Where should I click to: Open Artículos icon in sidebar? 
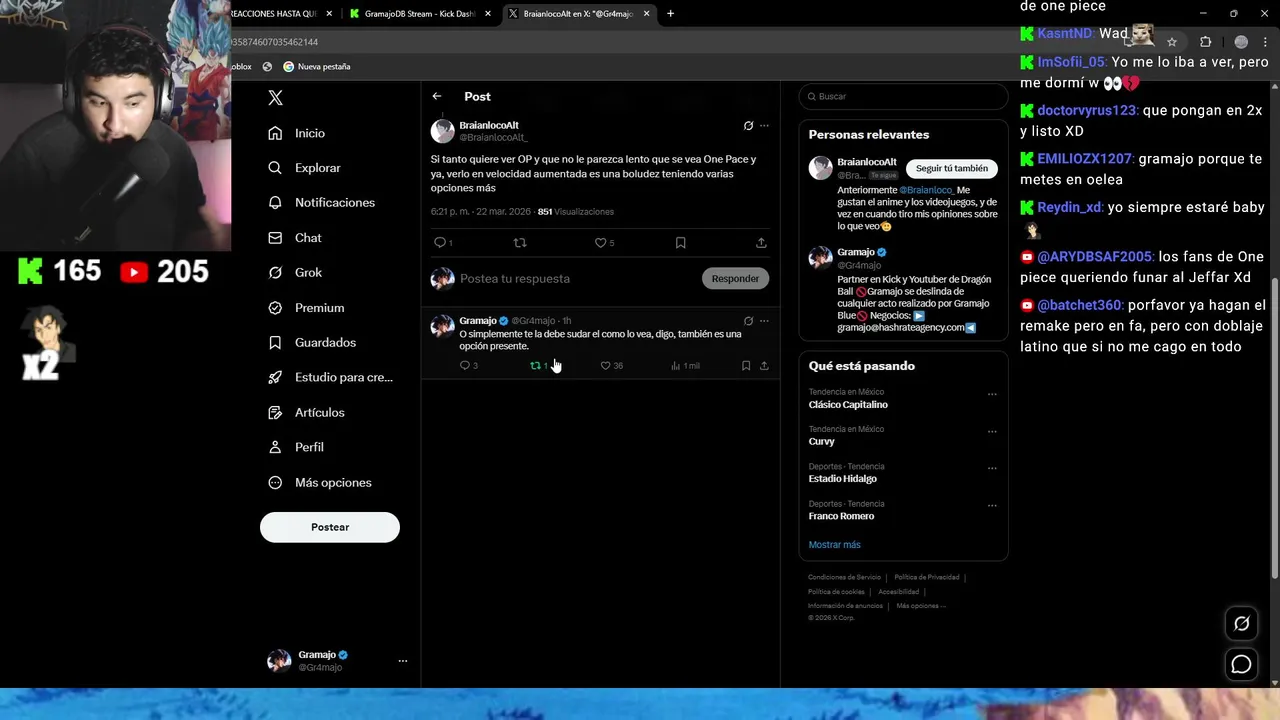(275, 412)
